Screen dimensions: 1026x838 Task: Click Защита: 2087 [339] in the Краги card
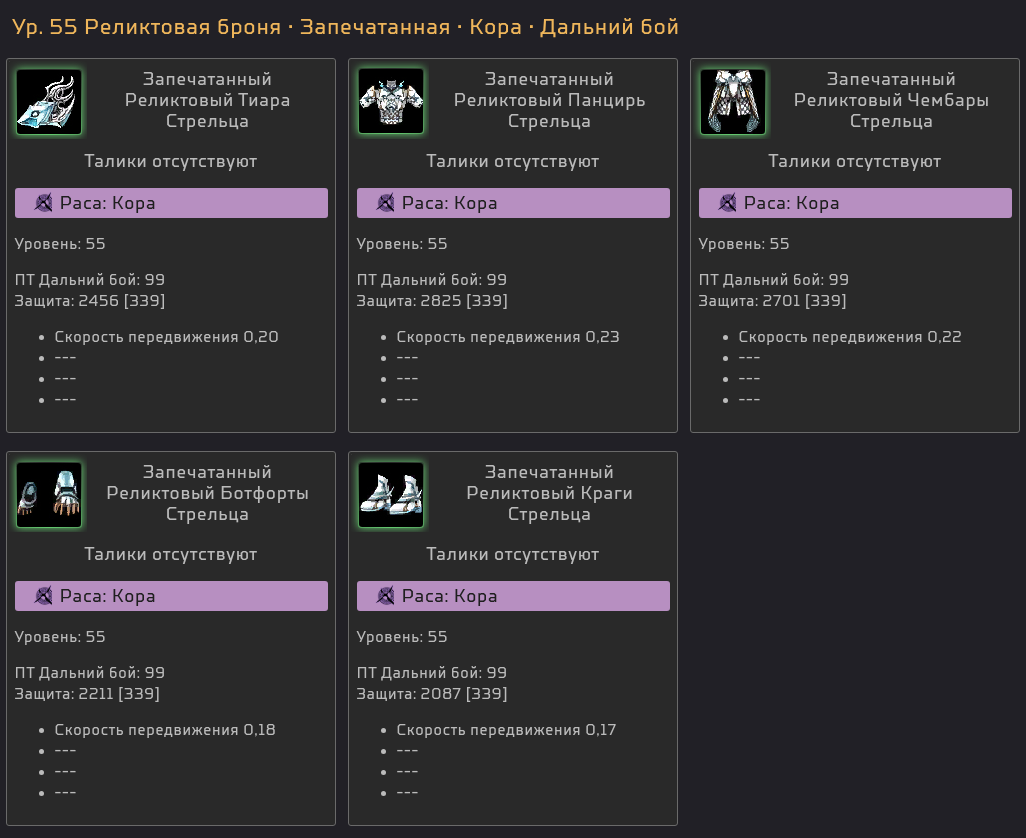(432, 694)
